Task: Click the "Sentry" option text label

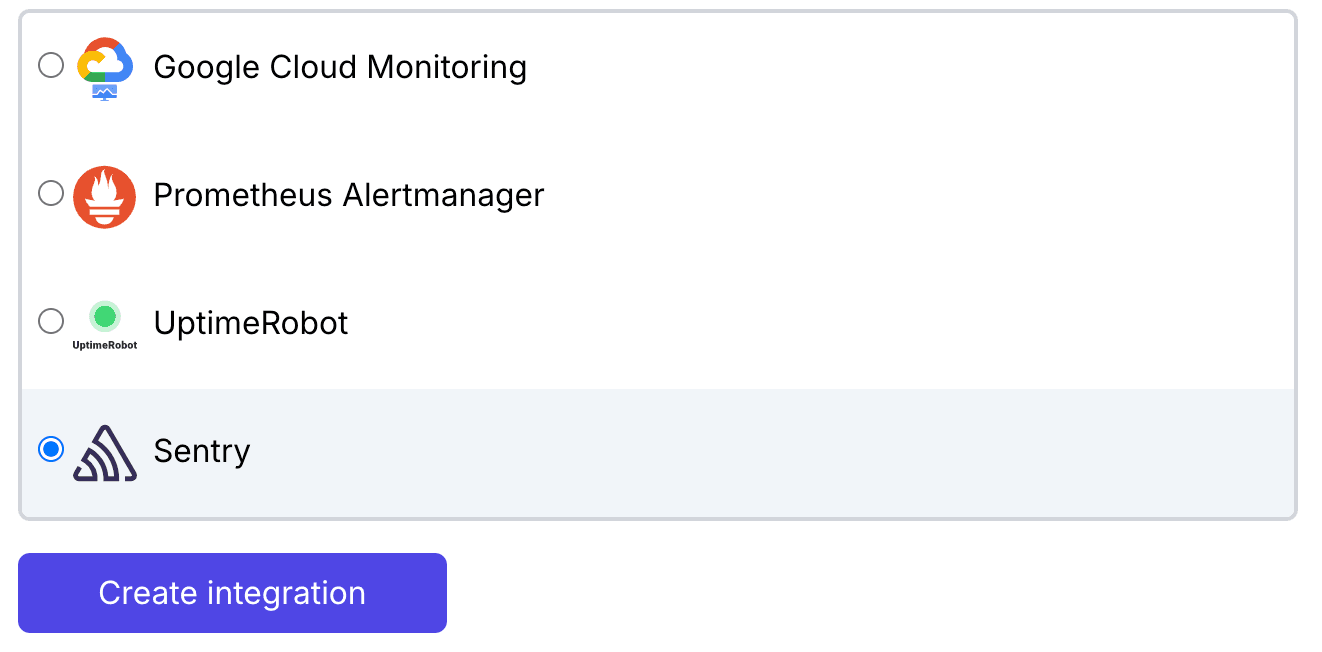Action: [202, 451]
